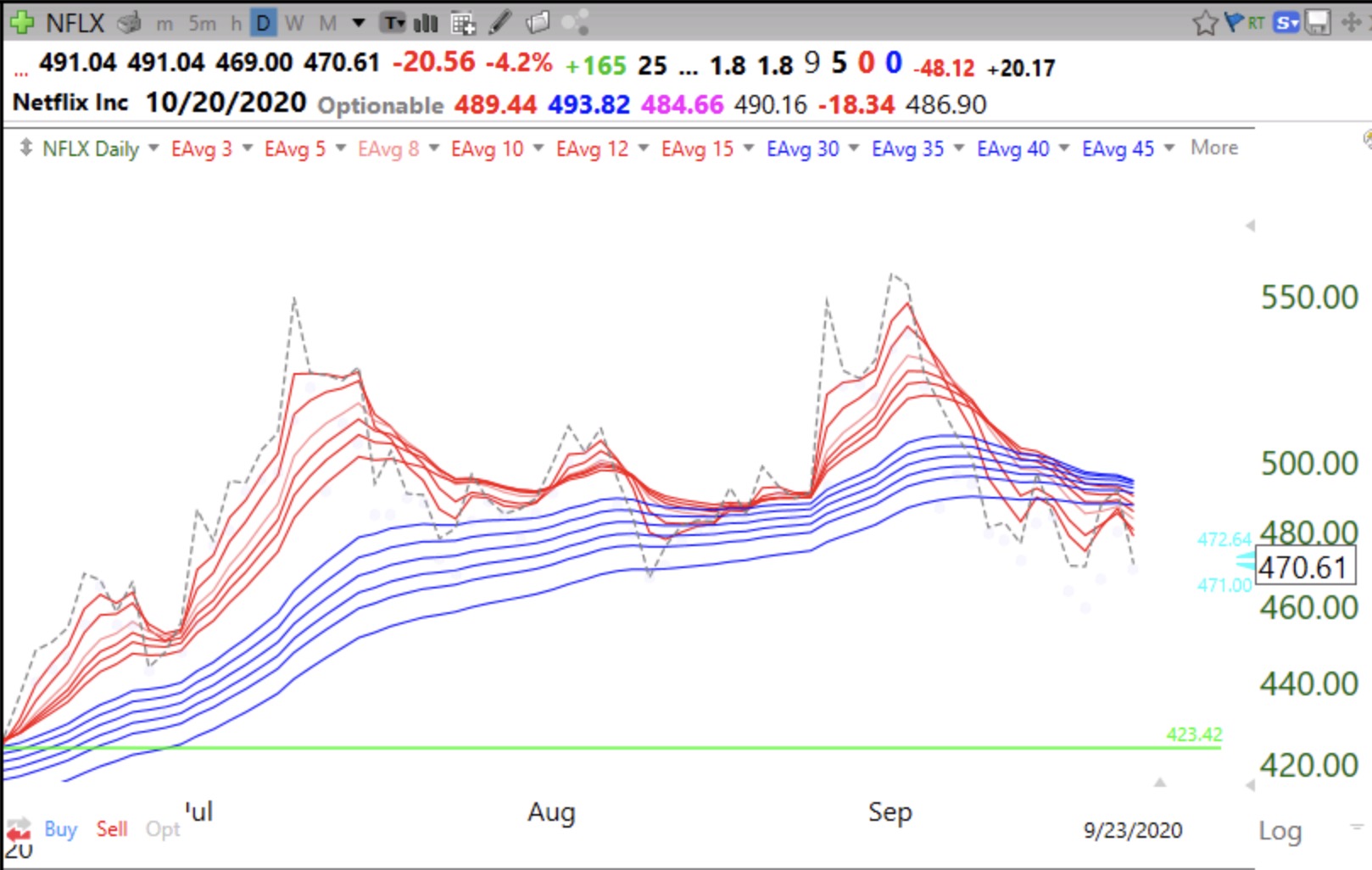Open the notes folder icon
1372x870 pixels.
click(x=538, y=22)
